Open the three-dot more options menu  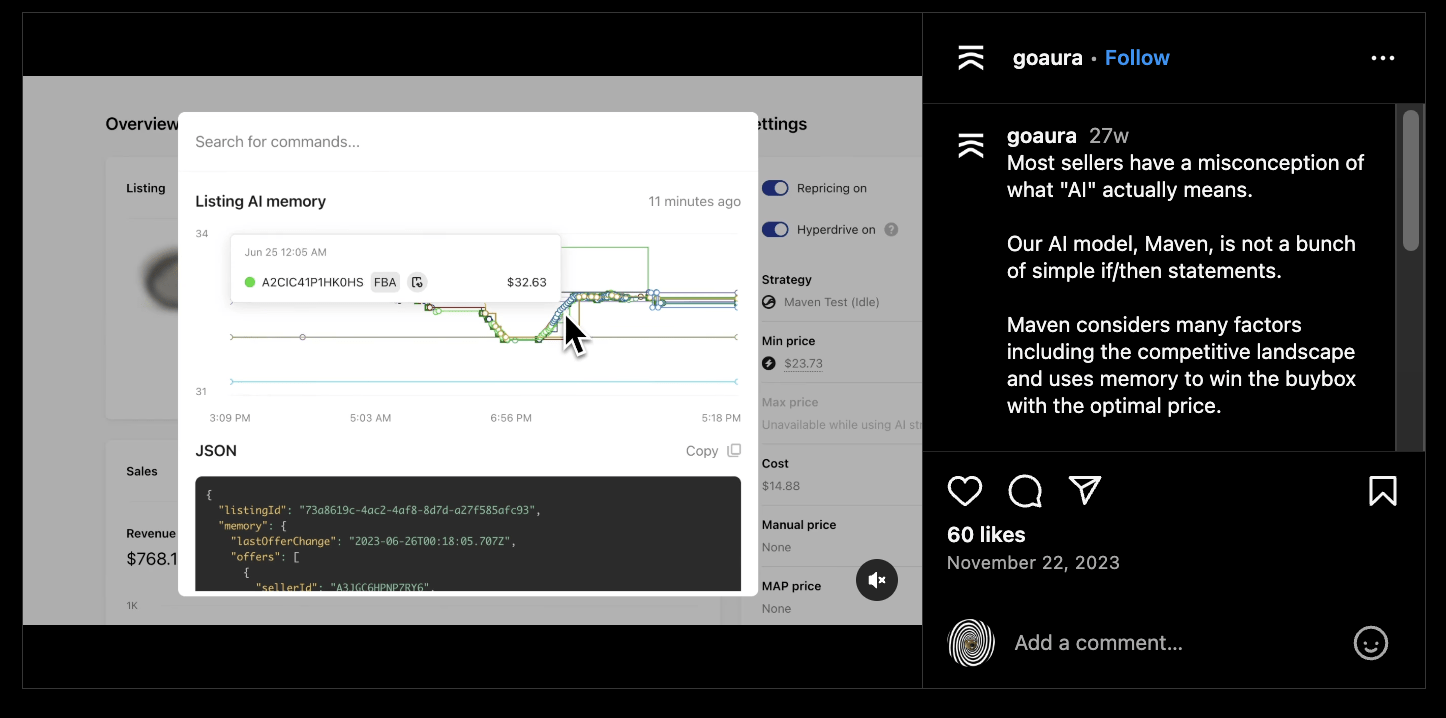coord(1382,58)
